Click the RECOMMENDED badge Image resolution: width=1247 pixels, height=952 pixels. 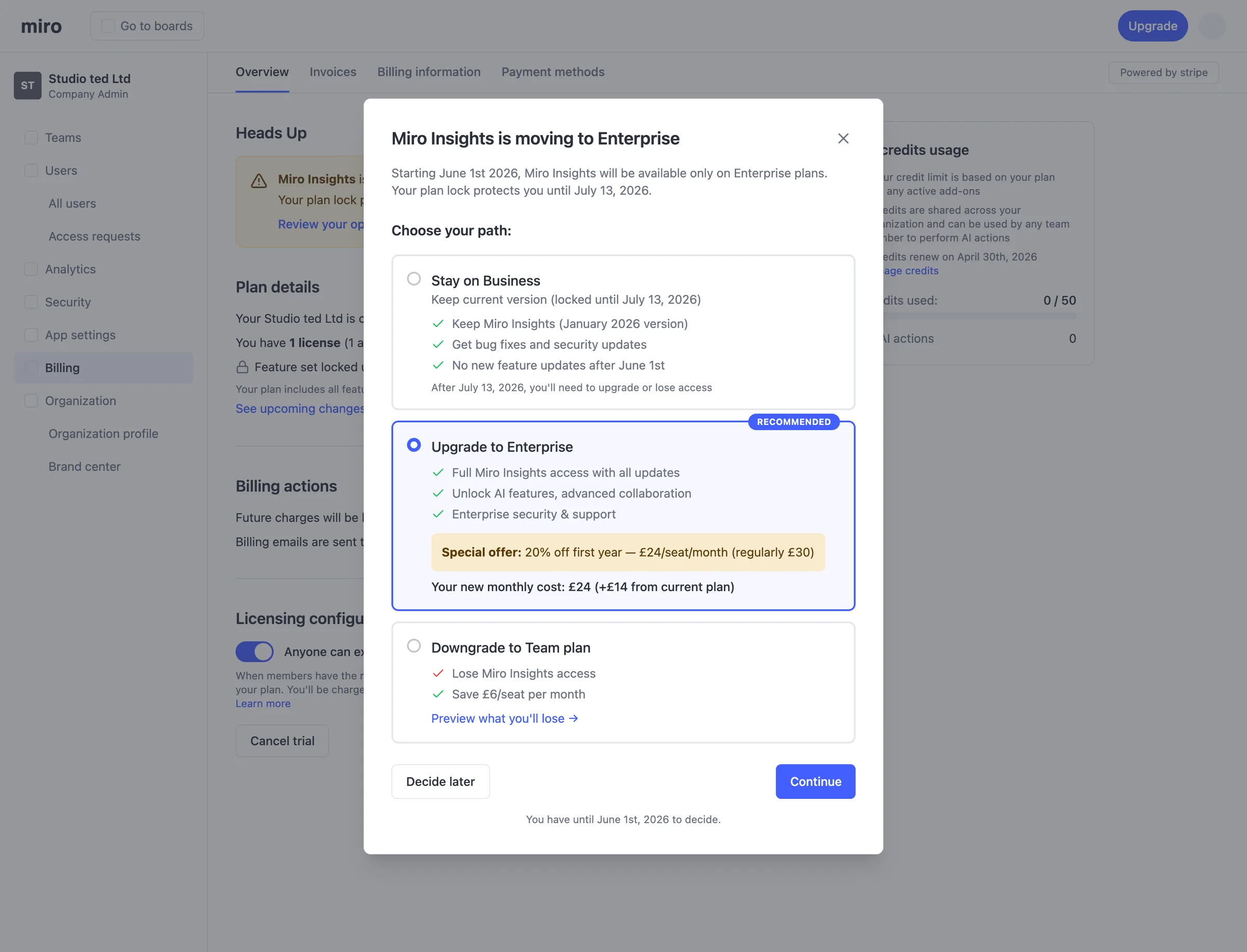793,422
